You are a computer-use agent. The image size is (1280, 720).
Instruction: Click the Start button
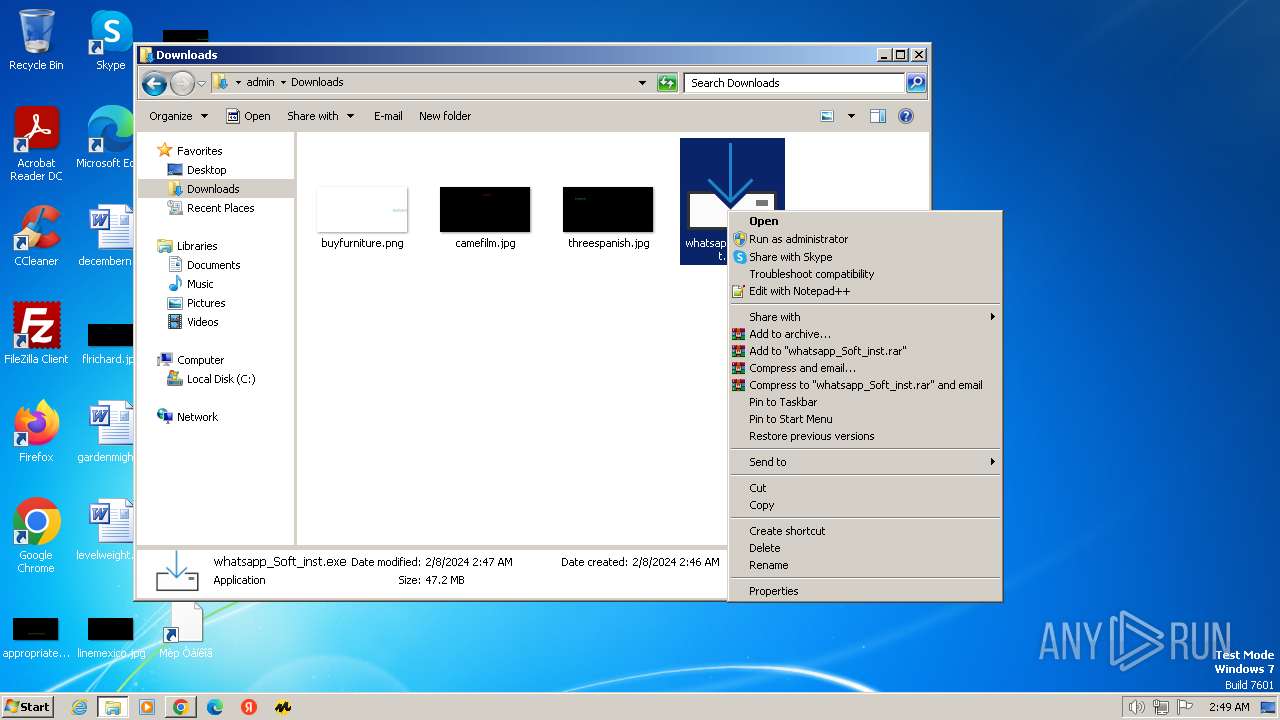(28, 707)
